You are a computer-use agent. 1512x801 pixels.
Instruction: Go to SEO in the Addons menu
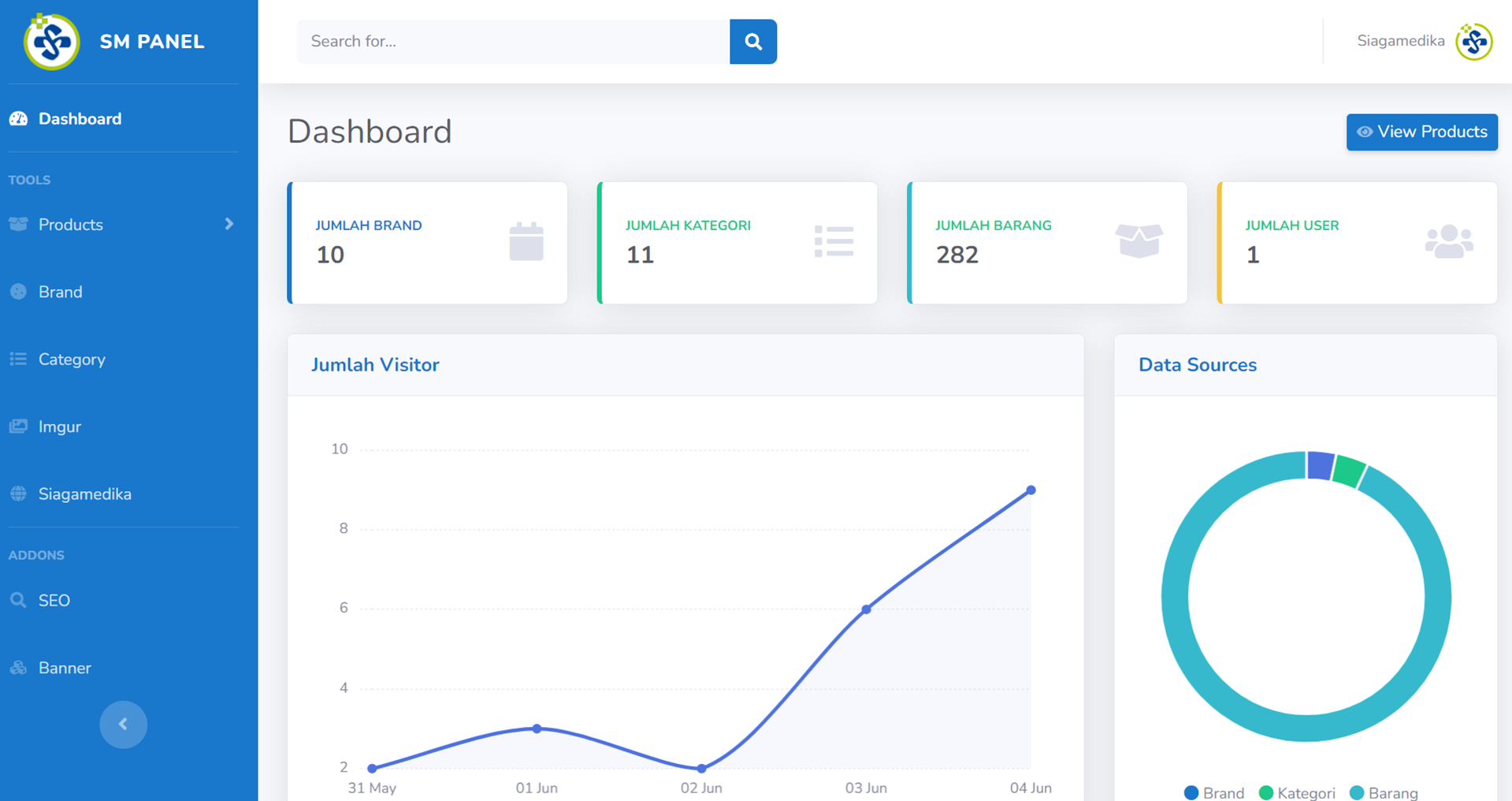[54, 601]
